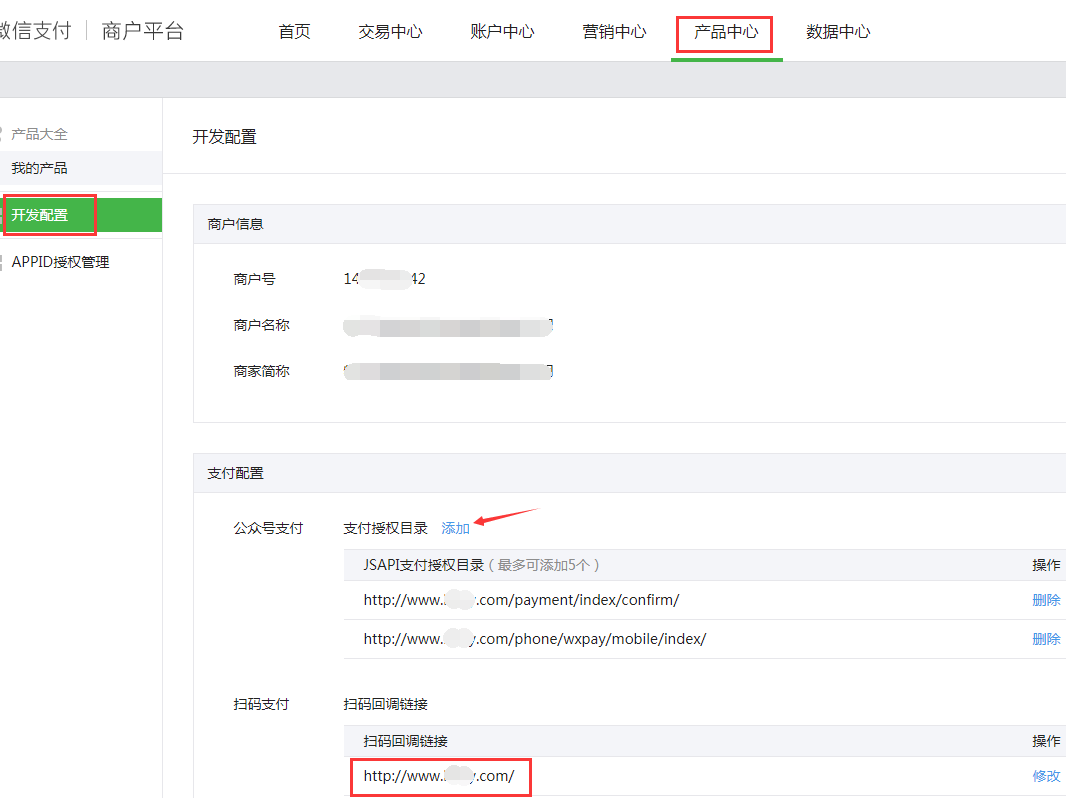Switch to 交易中心 in the top navigation
The height and width of the screenshot is (798, 1066).
point(390,32)
